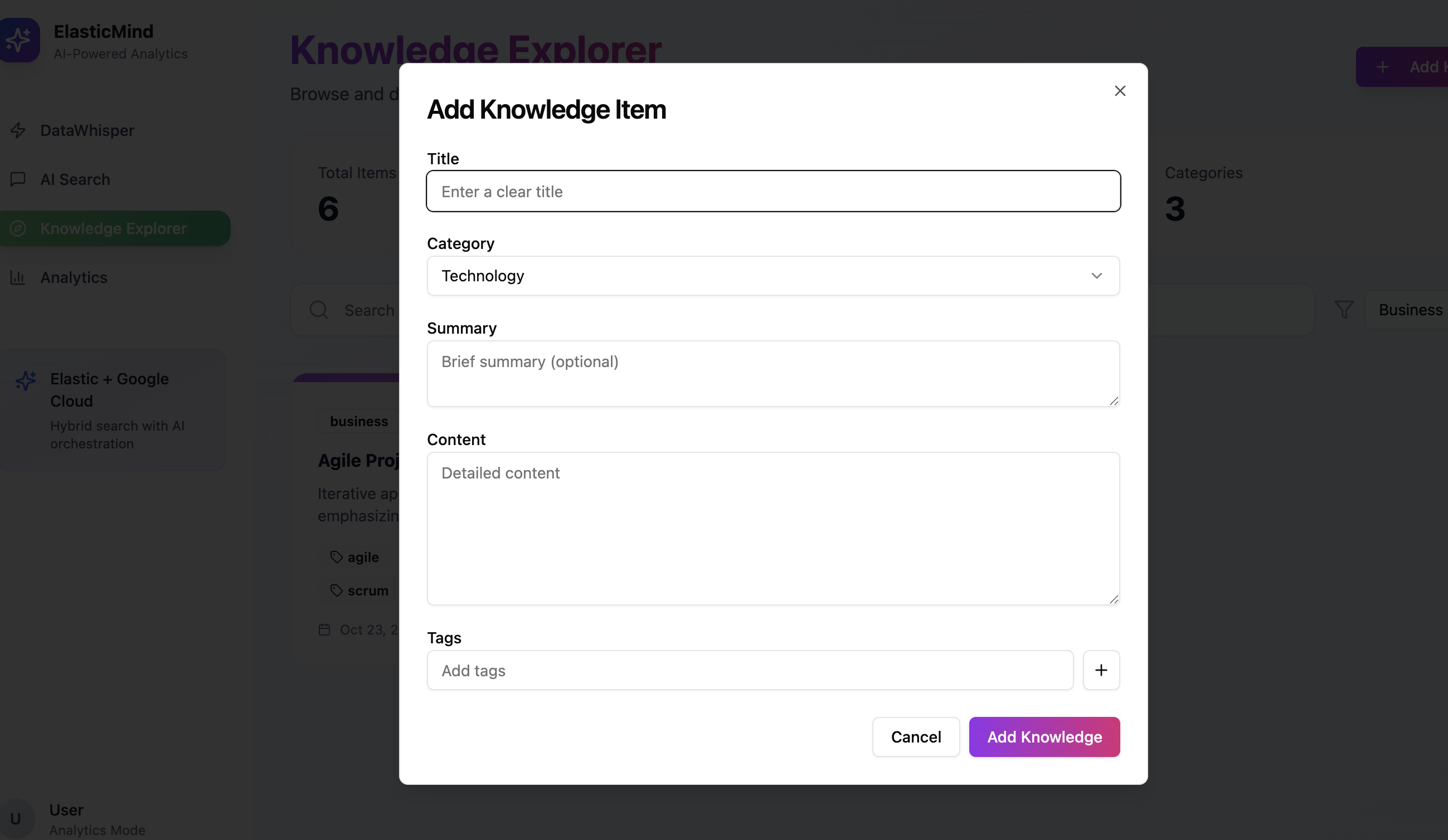Click into the Summary text area

point(772,374)
